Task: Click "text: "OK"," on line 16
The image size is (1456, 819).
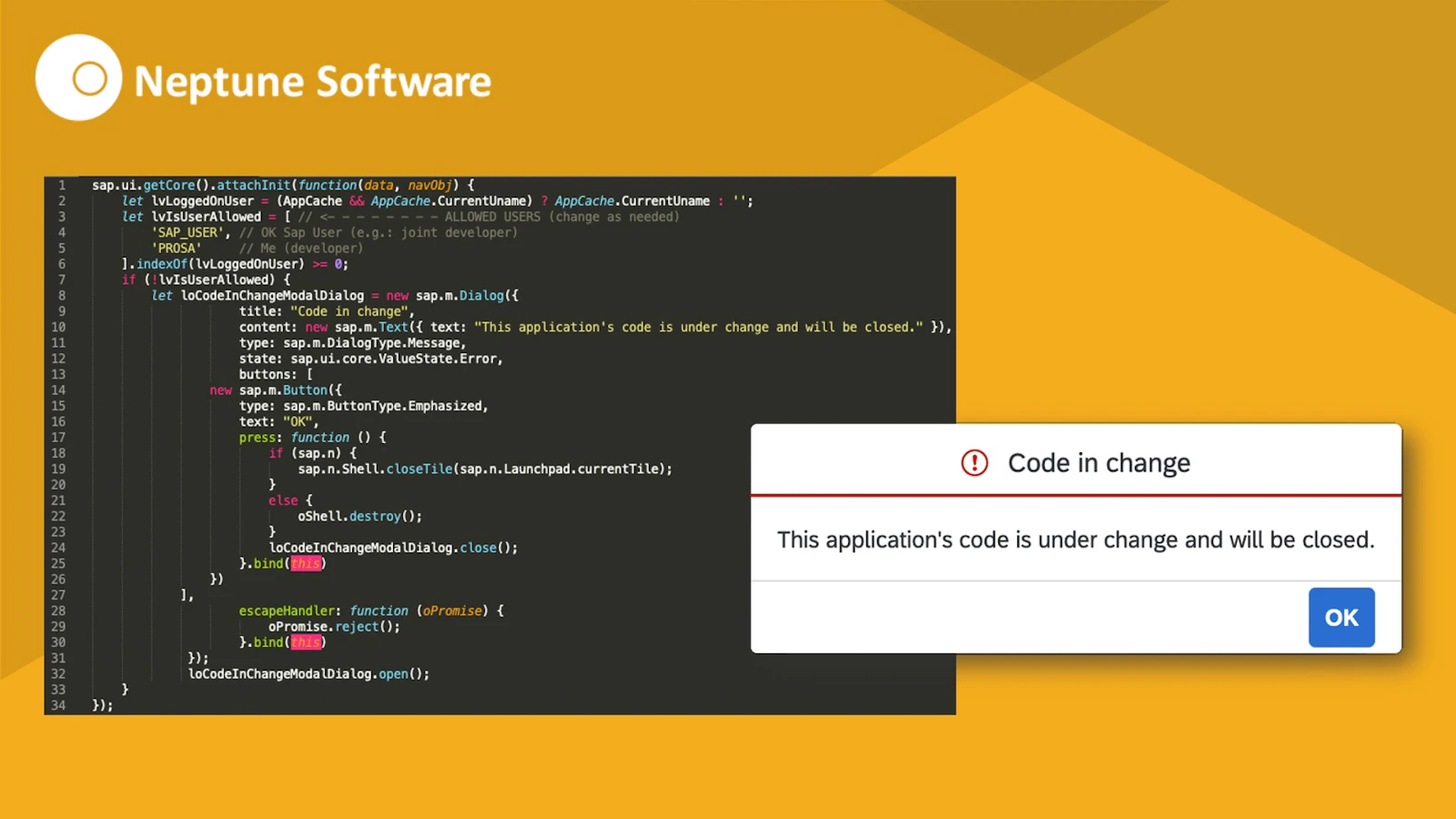Action: click(279, 421)
